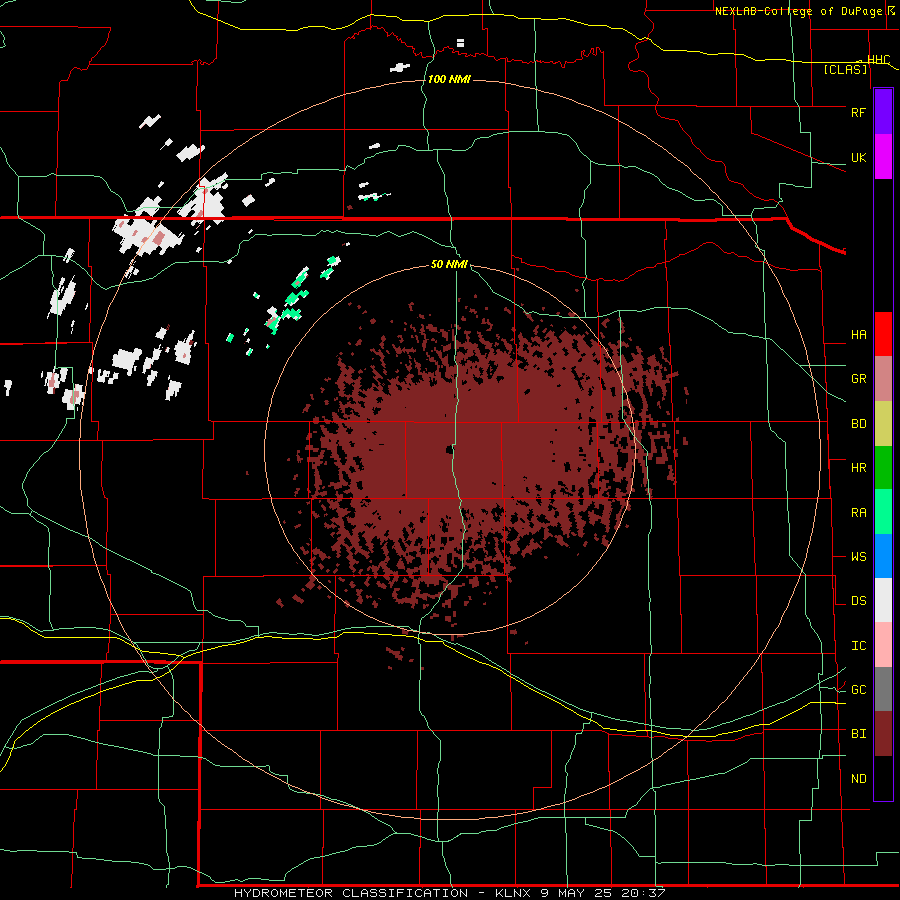The image size is (900, 900).
Task: Click the DS white legend swatch
Action: pos(883,600)
